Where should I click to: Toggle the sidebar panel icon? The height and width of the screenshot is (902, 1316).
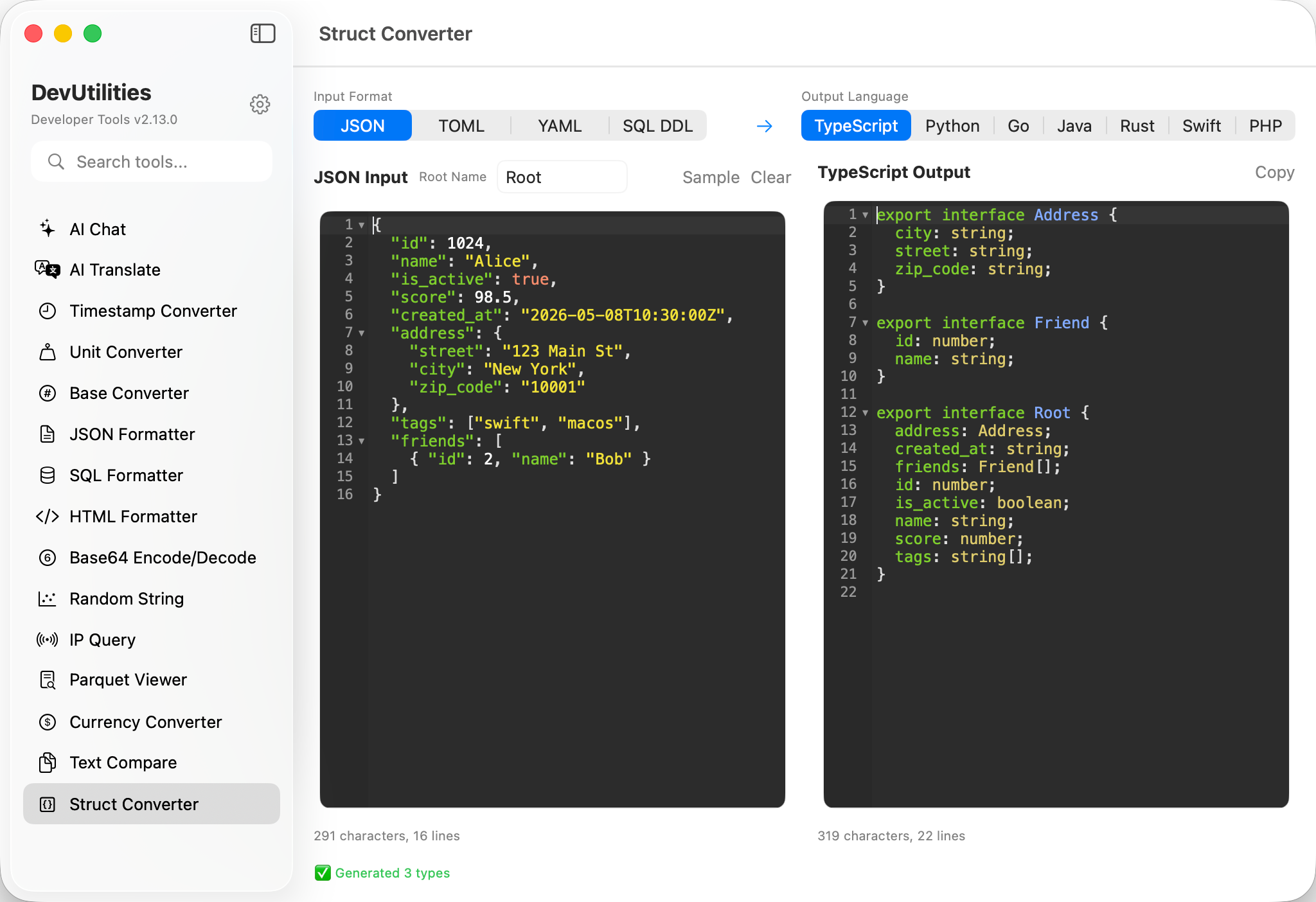pos(262,33)
